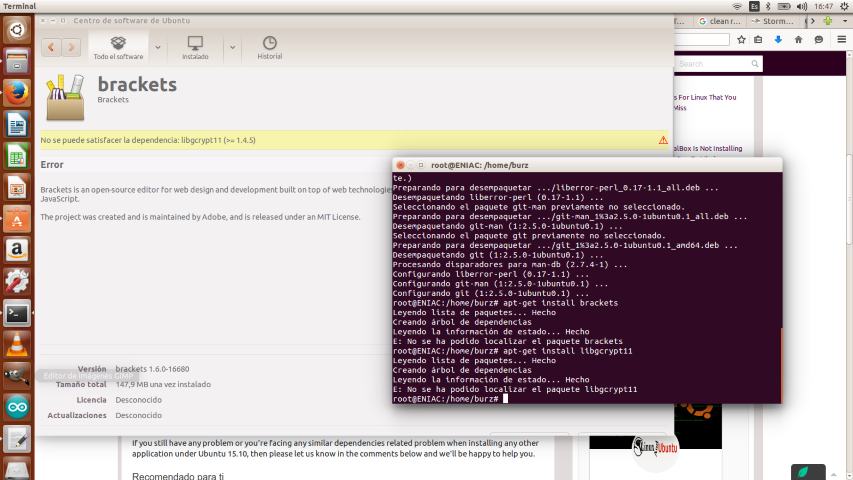Click the scroll up arrow in Firefox scrollbar
Screen dimensions: 853x480
(x=849, y=53)
